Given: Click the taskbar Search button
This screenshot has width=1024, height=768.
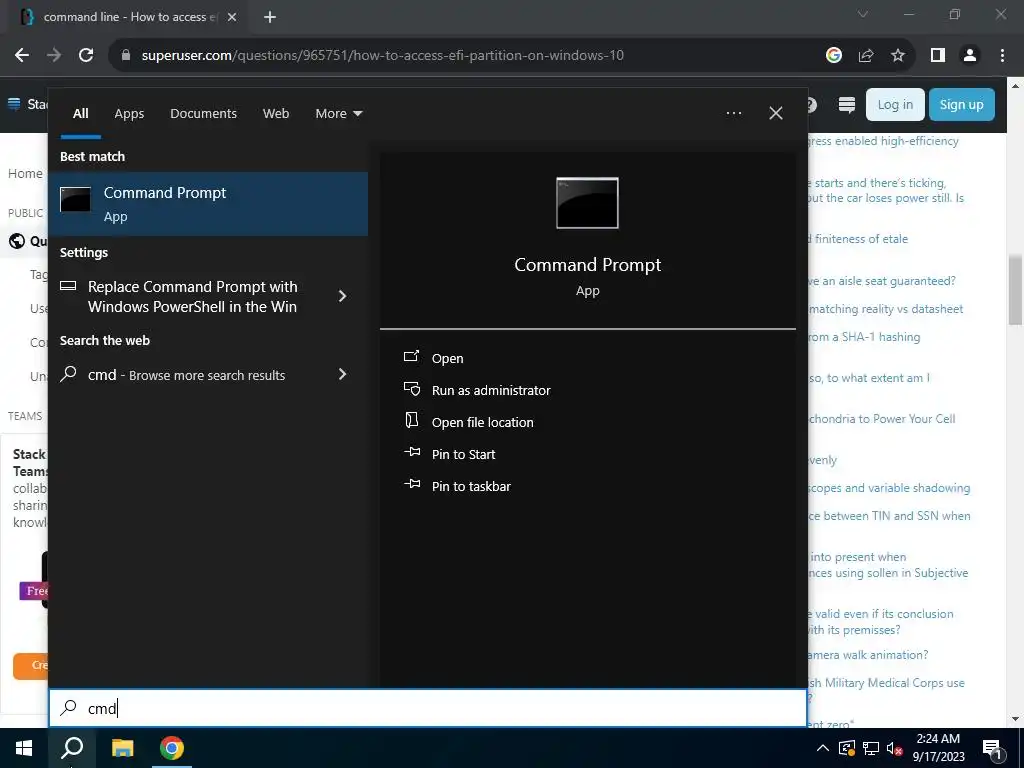Looking at the screenshot, I should [x=72, y=748].
